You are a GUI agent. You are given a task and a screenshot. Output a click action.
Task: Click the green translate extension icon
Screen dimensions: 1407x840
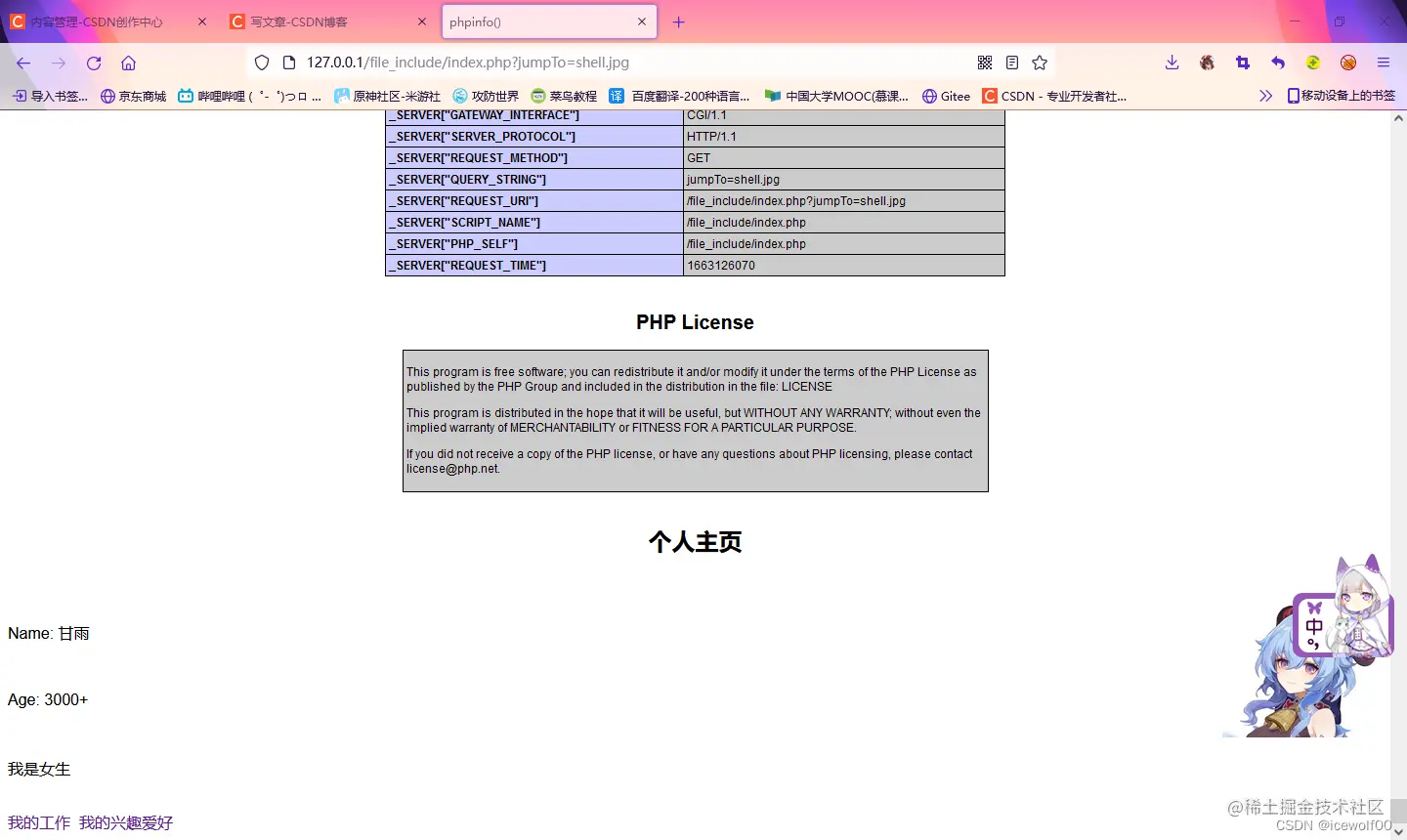click(x=1312, y=62)
